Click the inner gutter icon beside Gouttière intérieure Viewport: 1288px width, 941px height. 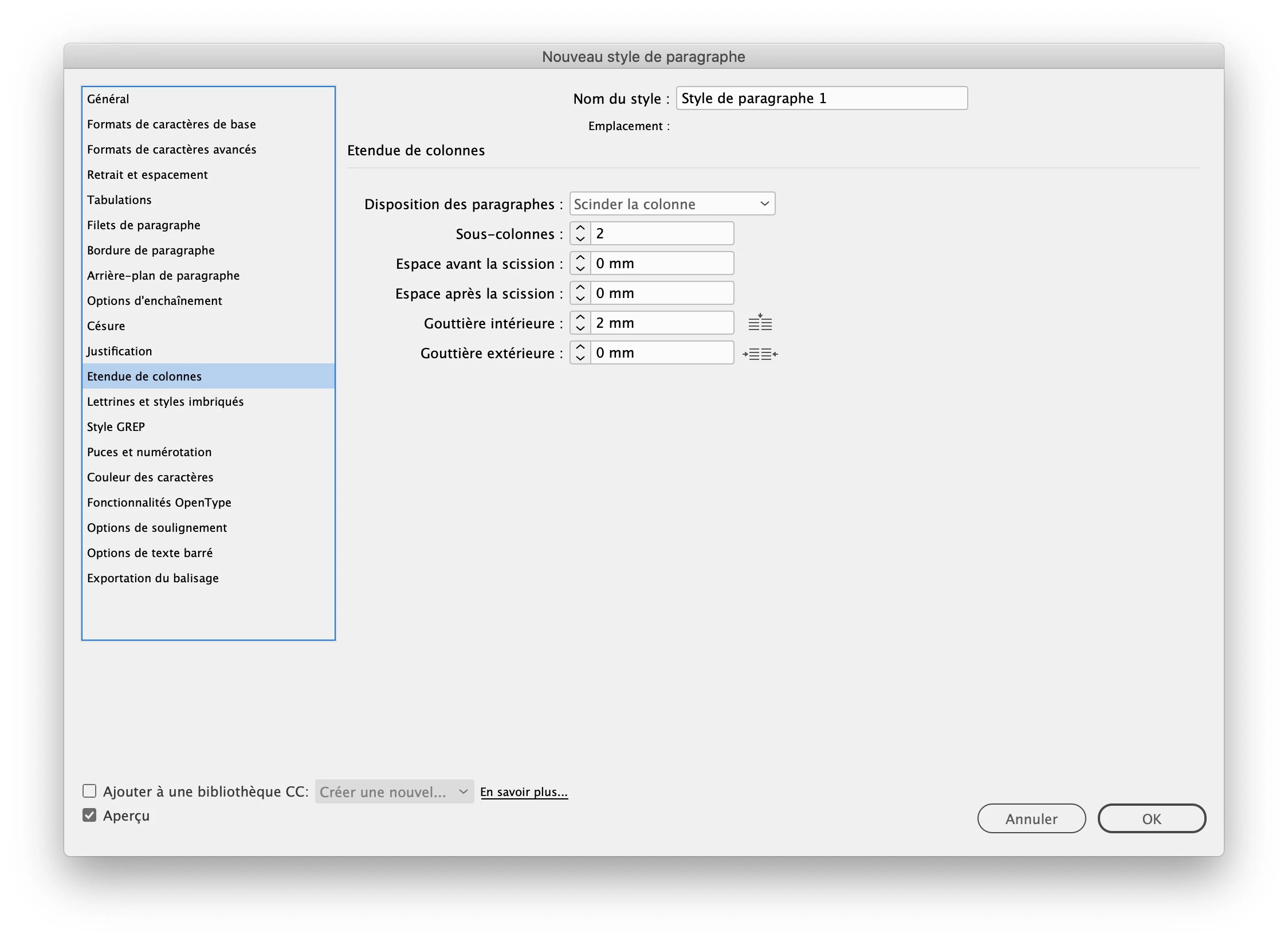click(760, 323)
